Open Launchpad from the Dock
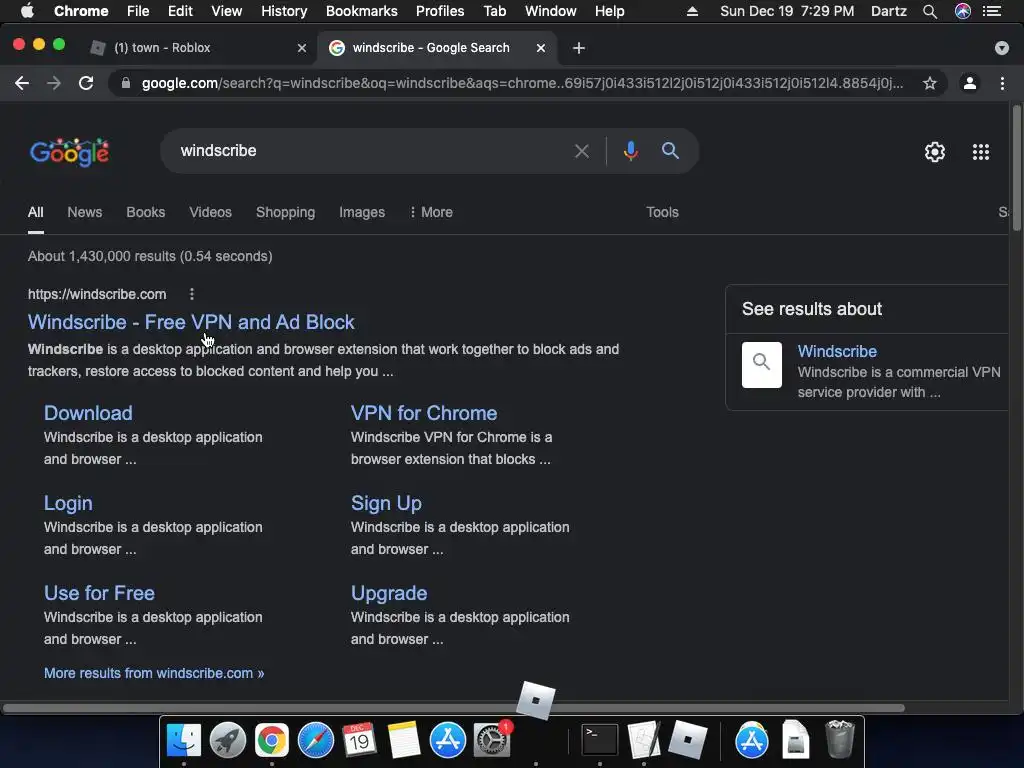1024x768 pixels. pyautogui.click(x=227, y=740)
